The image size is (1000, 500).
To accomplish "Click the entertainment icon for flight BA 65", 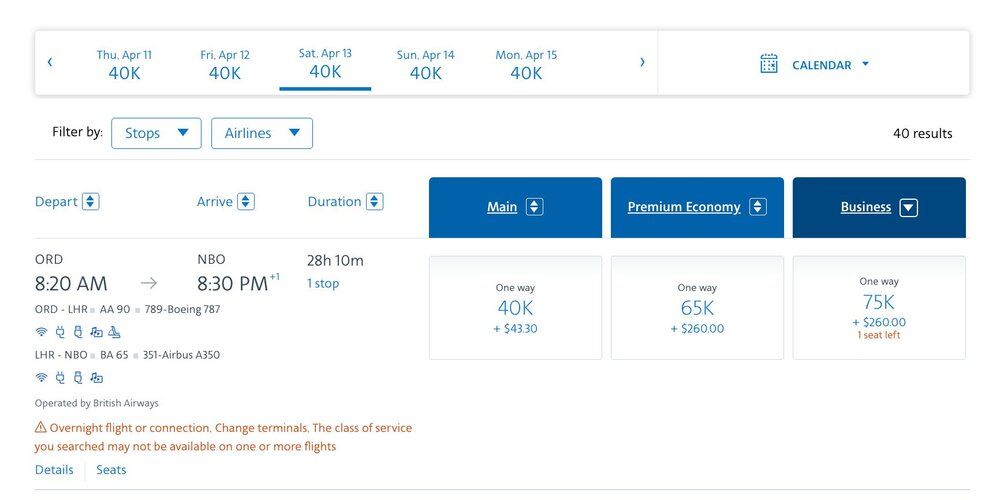I will [x=96, y=378].
